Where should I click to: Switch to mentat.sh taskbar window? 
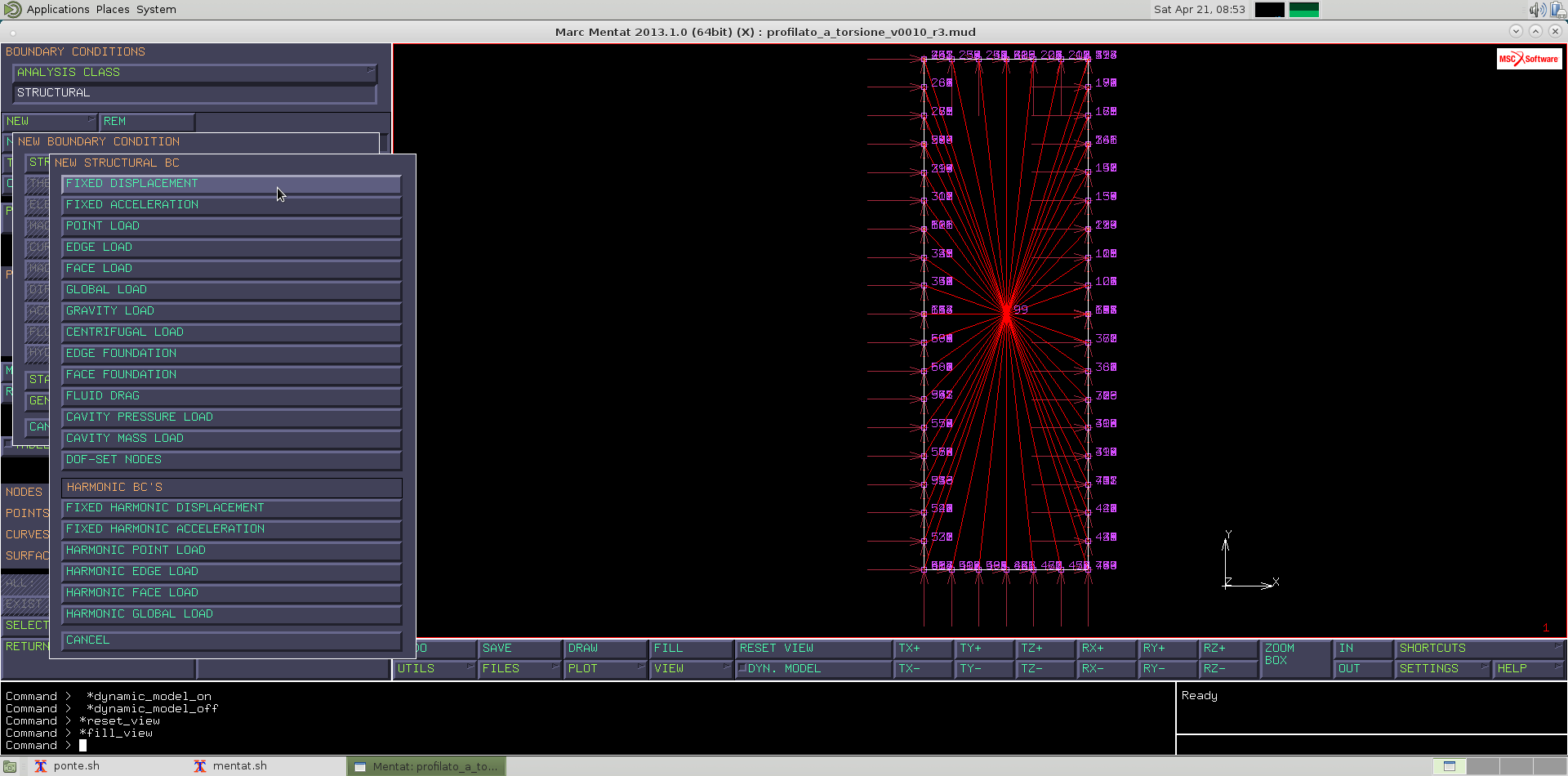coord(265,766)
